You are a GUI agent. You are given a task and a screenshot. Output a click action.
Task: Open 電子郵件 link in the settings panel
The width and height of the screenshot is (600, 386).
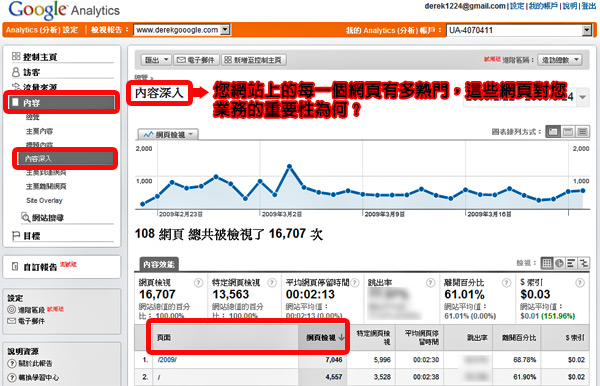[x=31, y=321]
